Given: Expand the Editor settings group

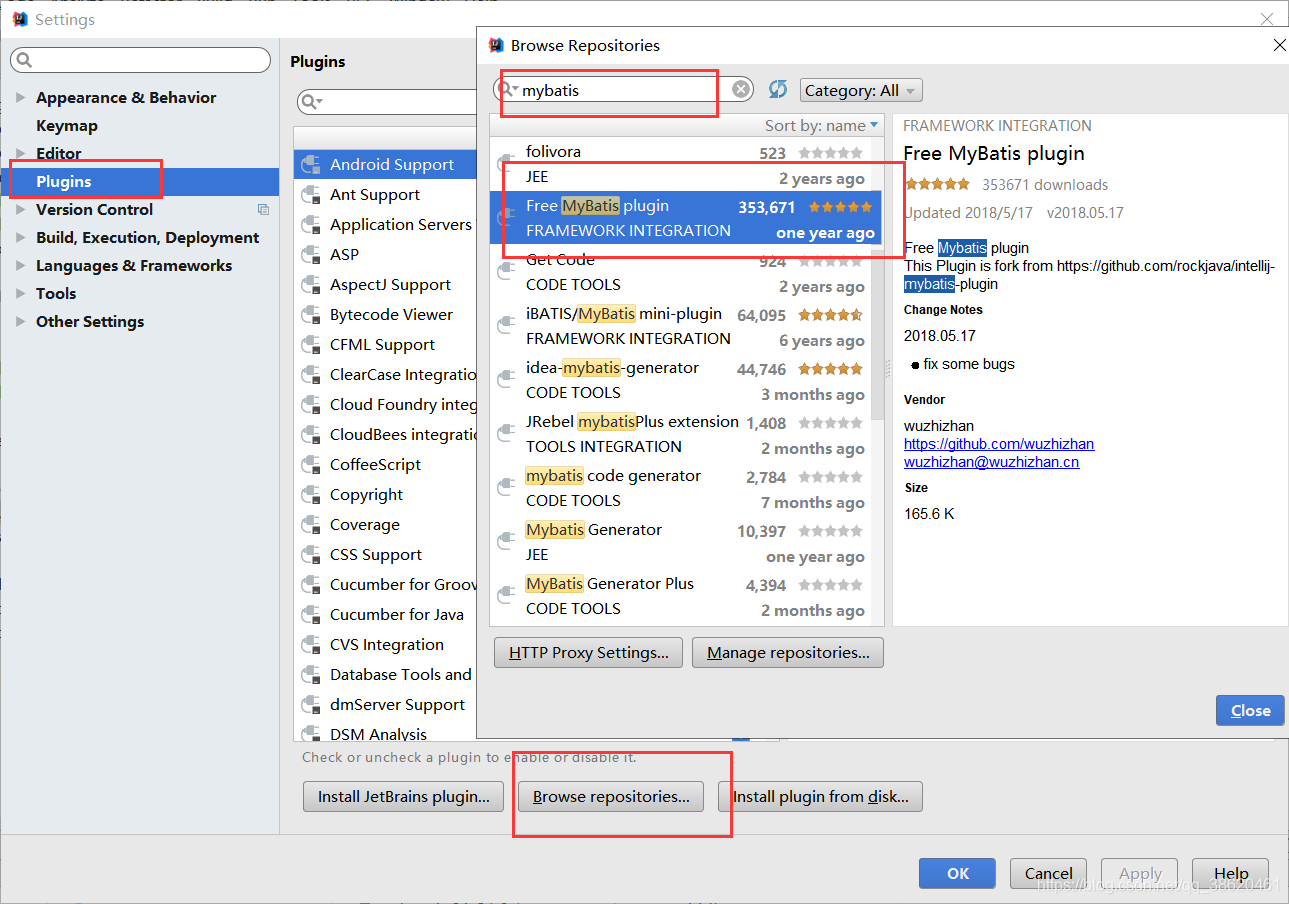Looking at the screenshot, I should (20, 154).
